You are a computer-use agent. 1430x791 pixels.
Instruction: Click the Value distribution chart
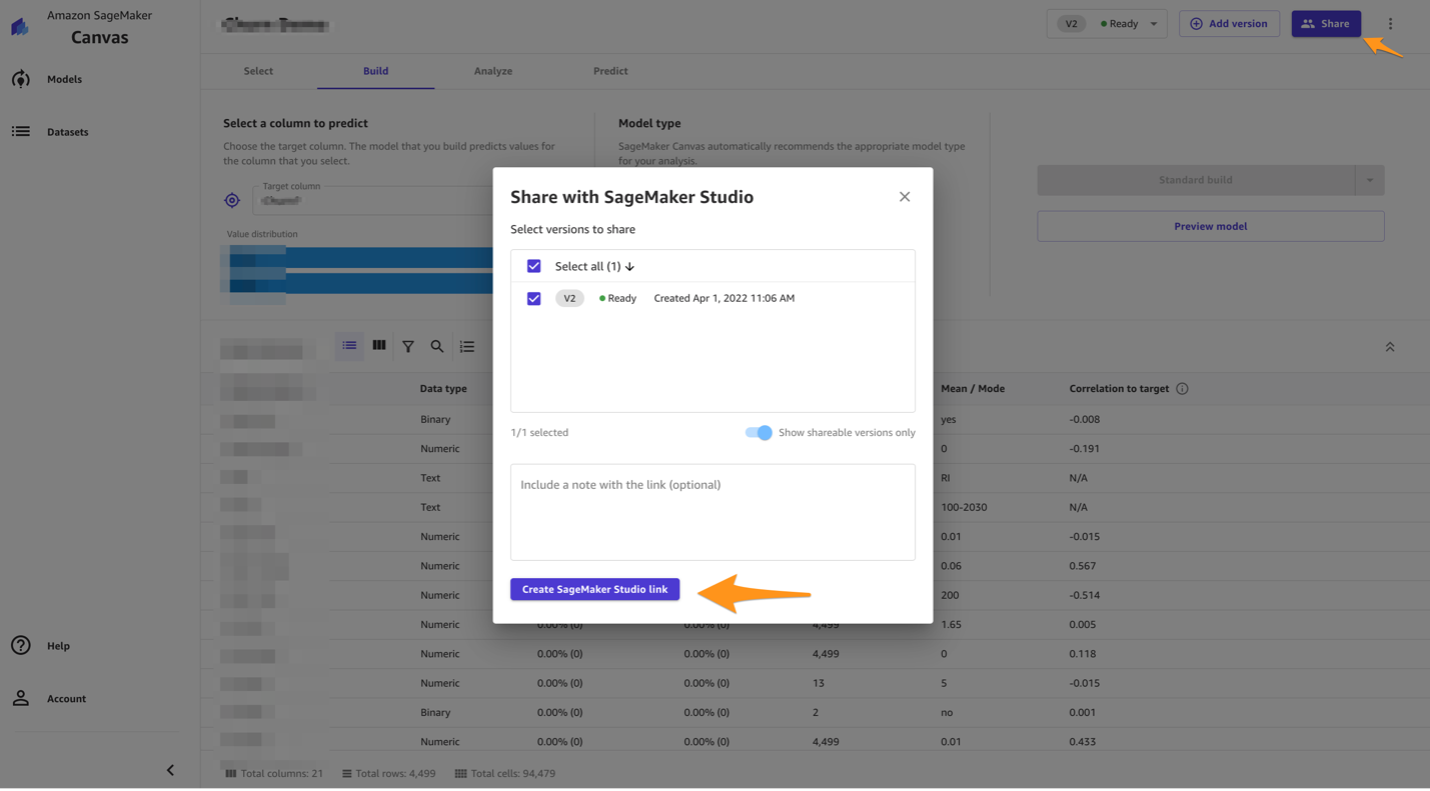pos(358,271)
